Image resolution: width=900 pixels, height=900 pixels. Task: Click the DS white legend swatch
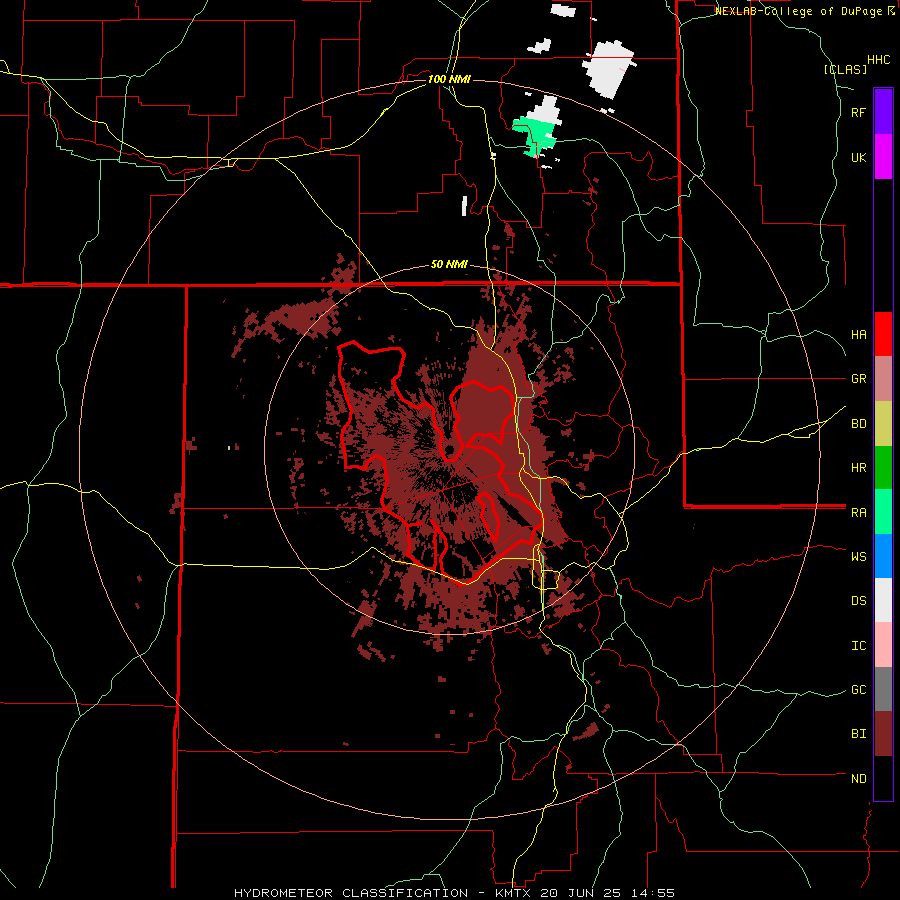point(883,600)
